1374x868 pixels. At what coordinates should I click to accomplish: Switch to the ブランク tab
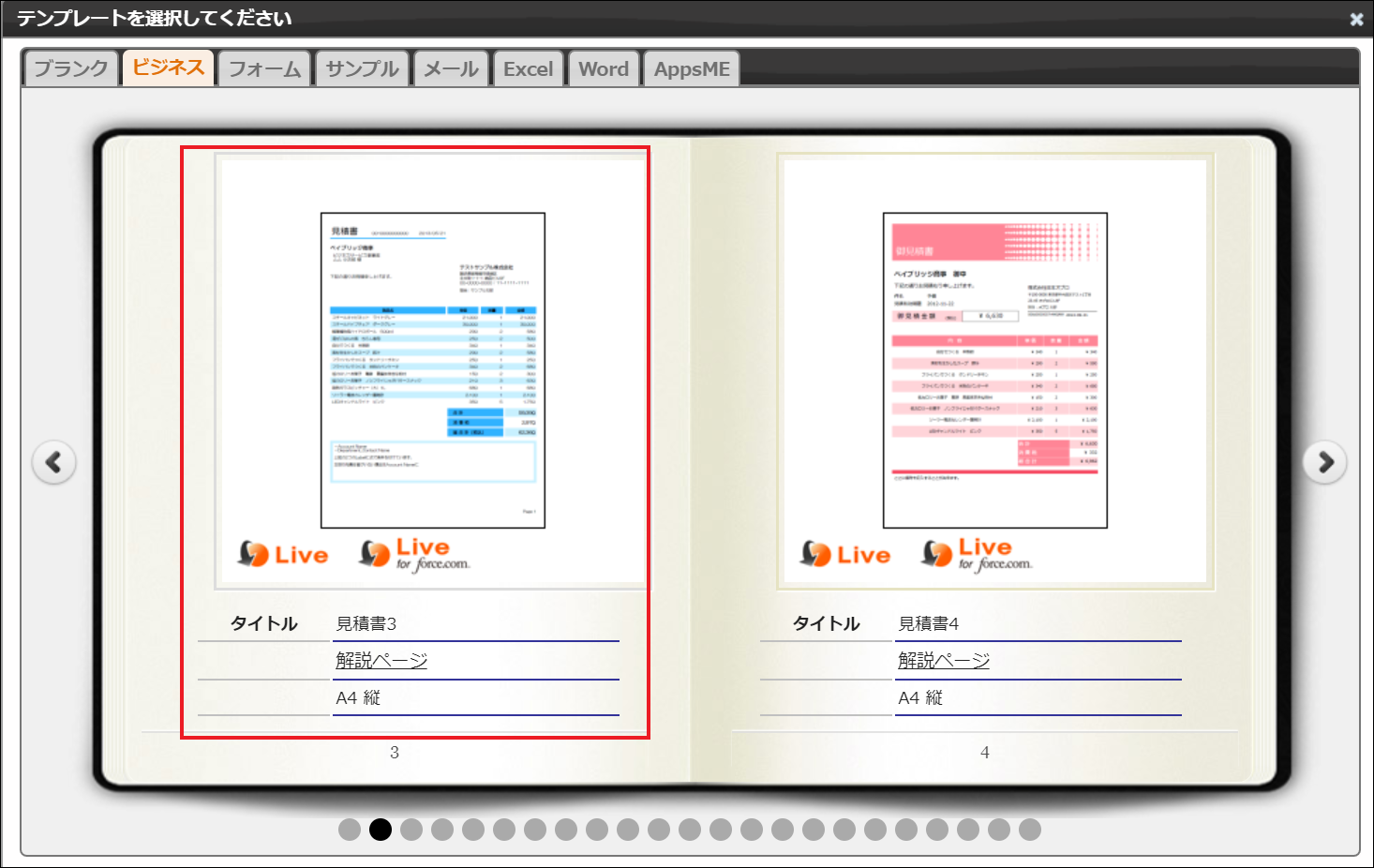71,69
